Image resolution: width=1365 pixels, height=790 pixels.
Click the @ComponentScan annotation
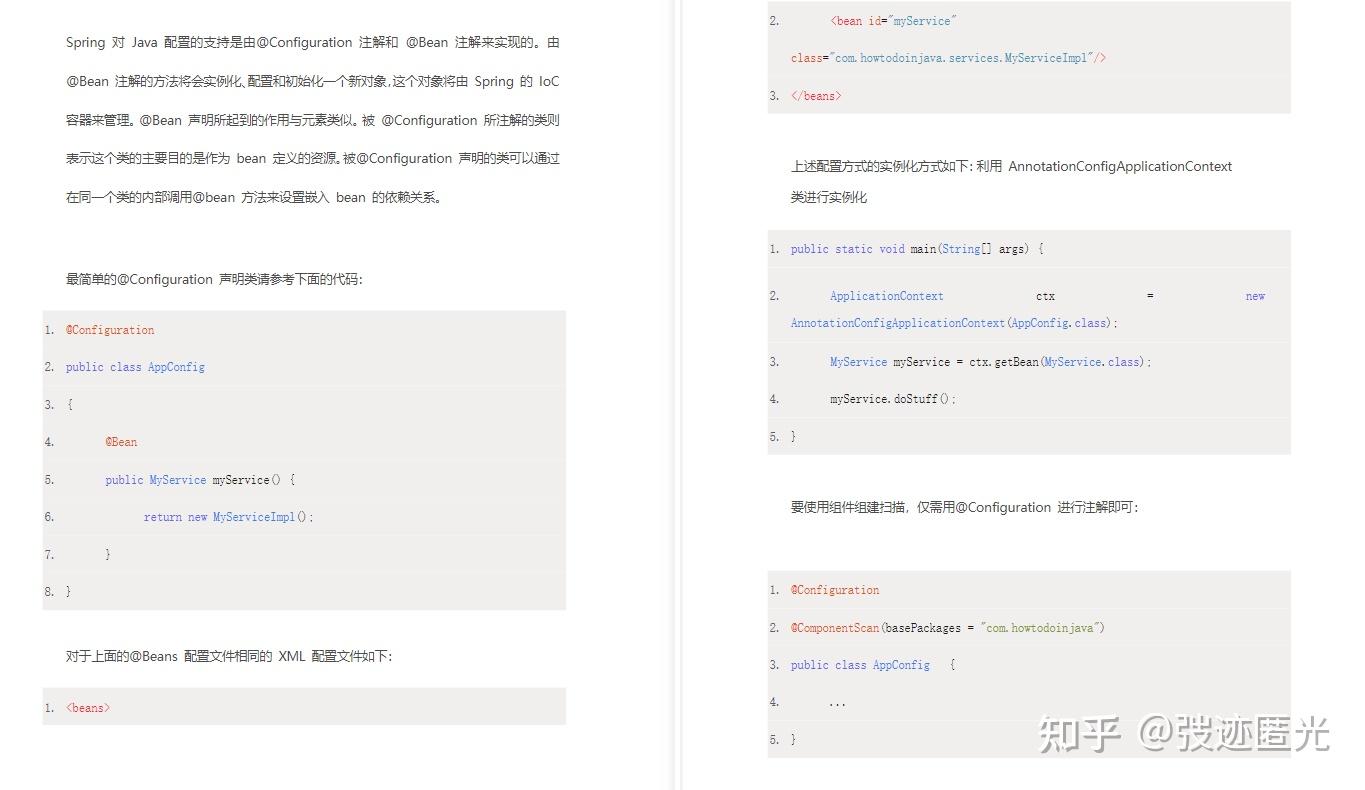[x=835, y=627]
